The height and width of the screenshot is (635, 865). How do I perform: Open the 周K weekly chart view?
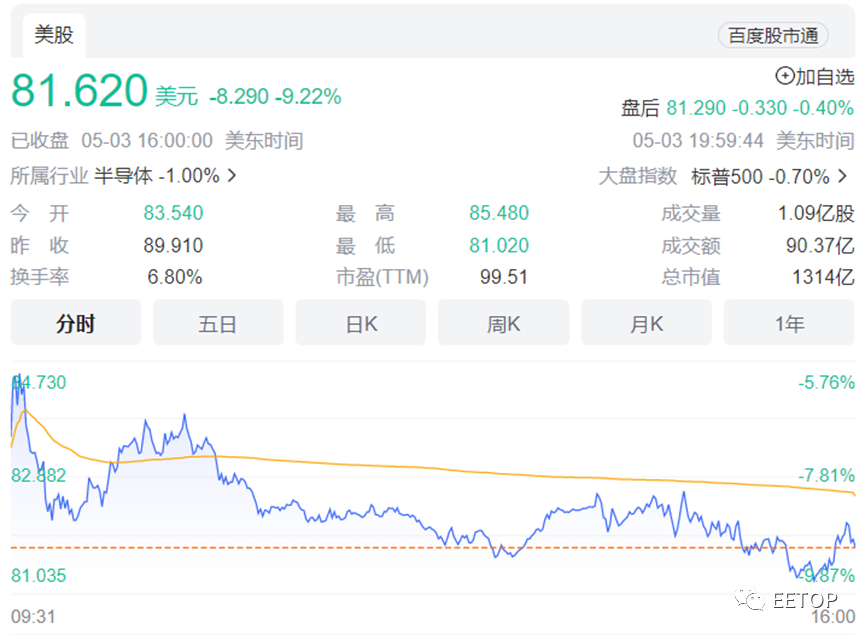[x=503, y=322]
